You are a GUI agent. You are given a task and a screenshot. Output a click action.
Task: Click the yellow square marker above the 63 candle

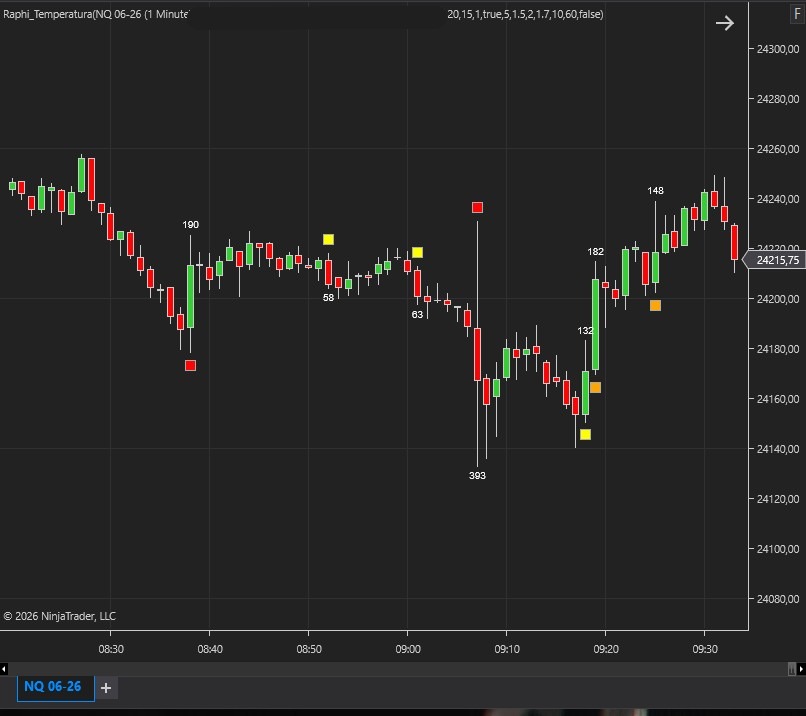tap(417, 252)
